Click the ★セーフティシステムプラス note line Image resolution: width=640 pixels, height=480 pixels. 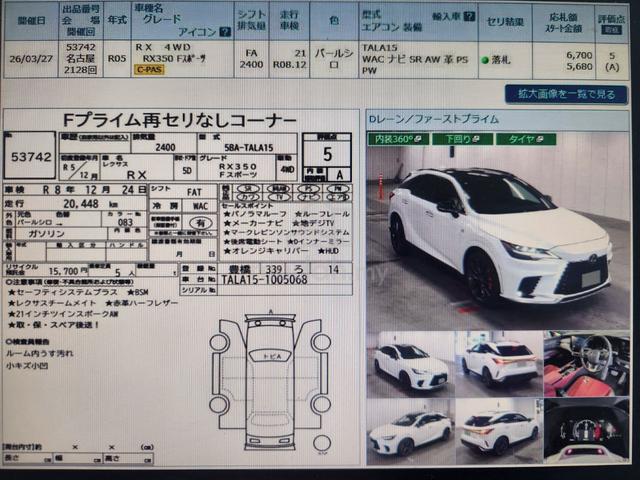coord(62,292)
